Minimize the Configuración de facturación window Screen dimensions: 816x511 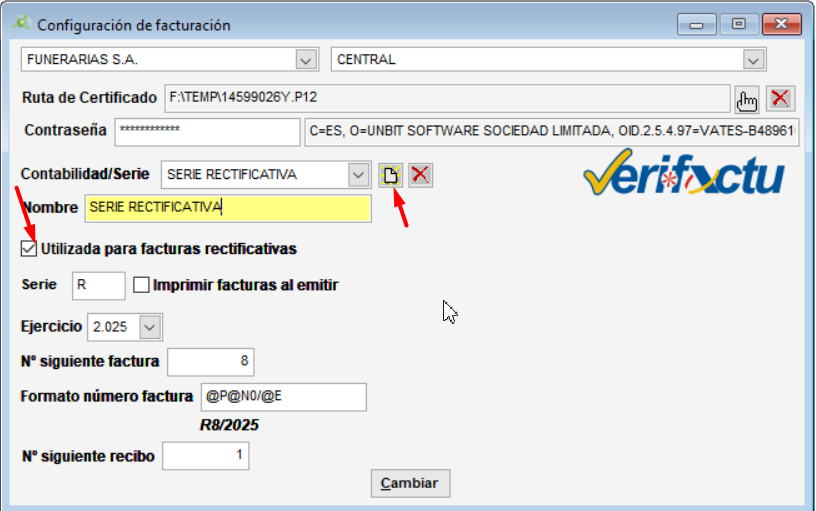pos(696,24)
